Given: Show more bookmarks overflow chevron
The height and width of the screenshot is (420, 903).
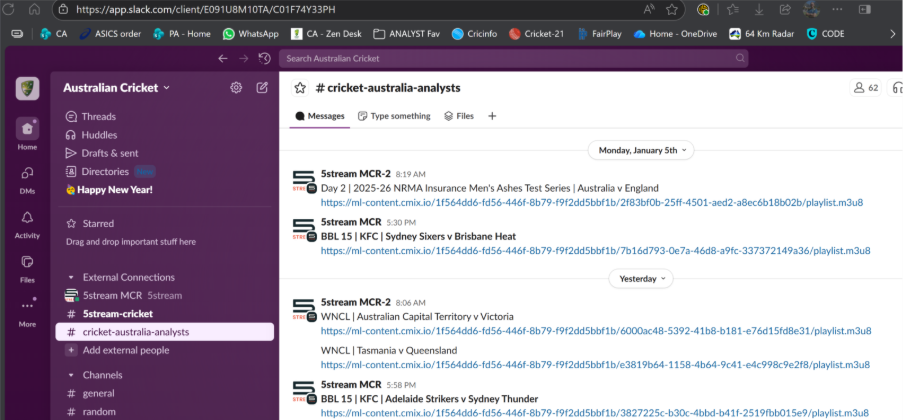Looking at the screenshot, I should point(893,34).
